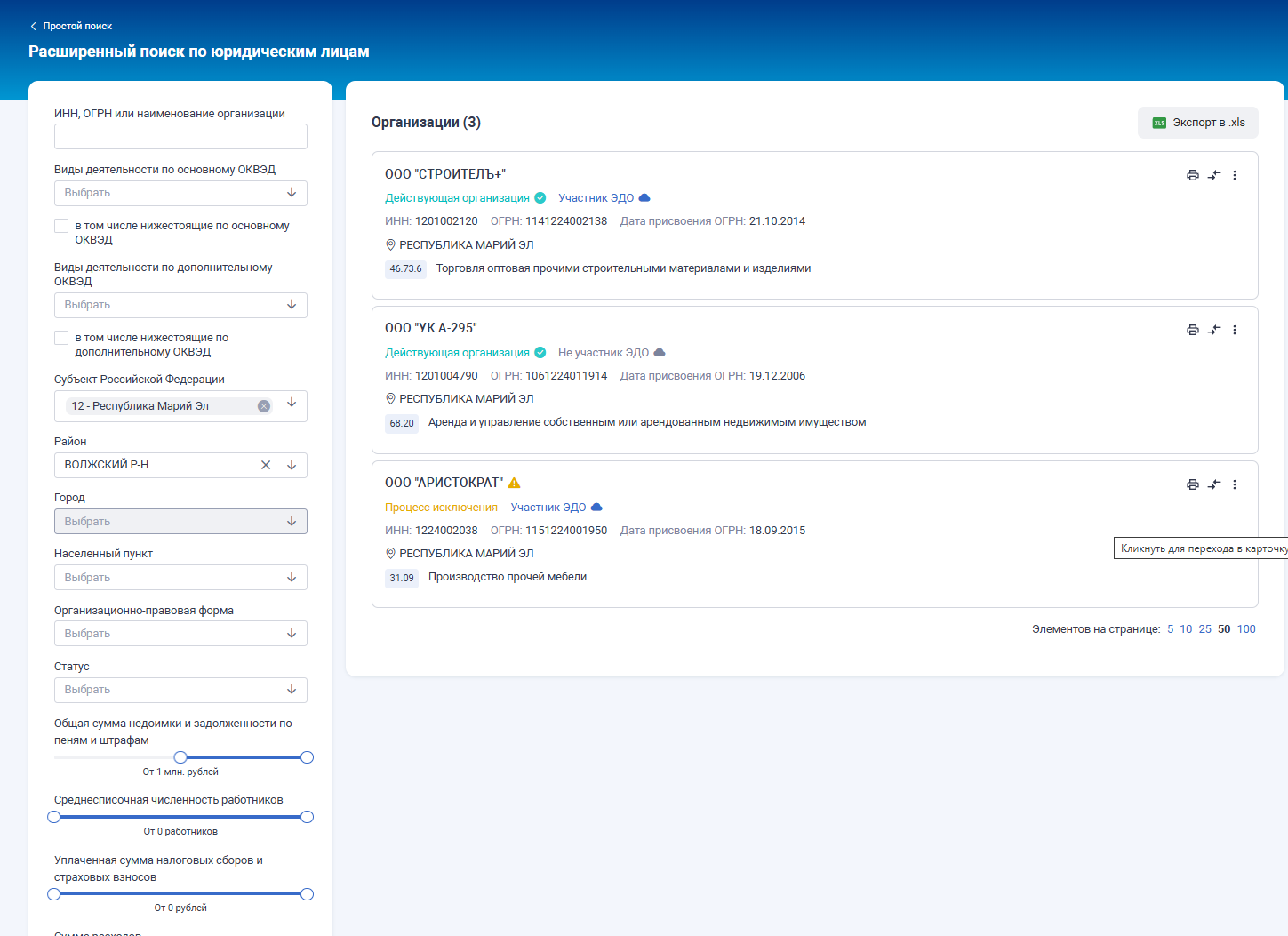Screen dimensions: 1288x936
Task: Open the Статус dropdown
Action: click(180, 690)
